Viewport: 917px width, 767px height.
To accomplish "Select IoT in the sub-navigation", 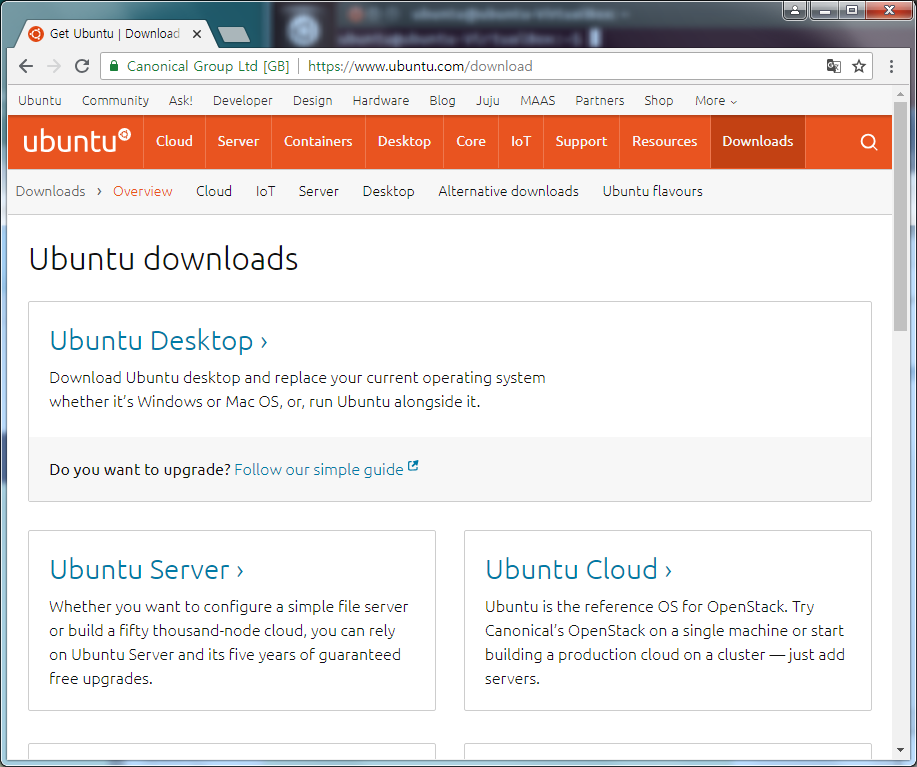I will click(265, 191).
